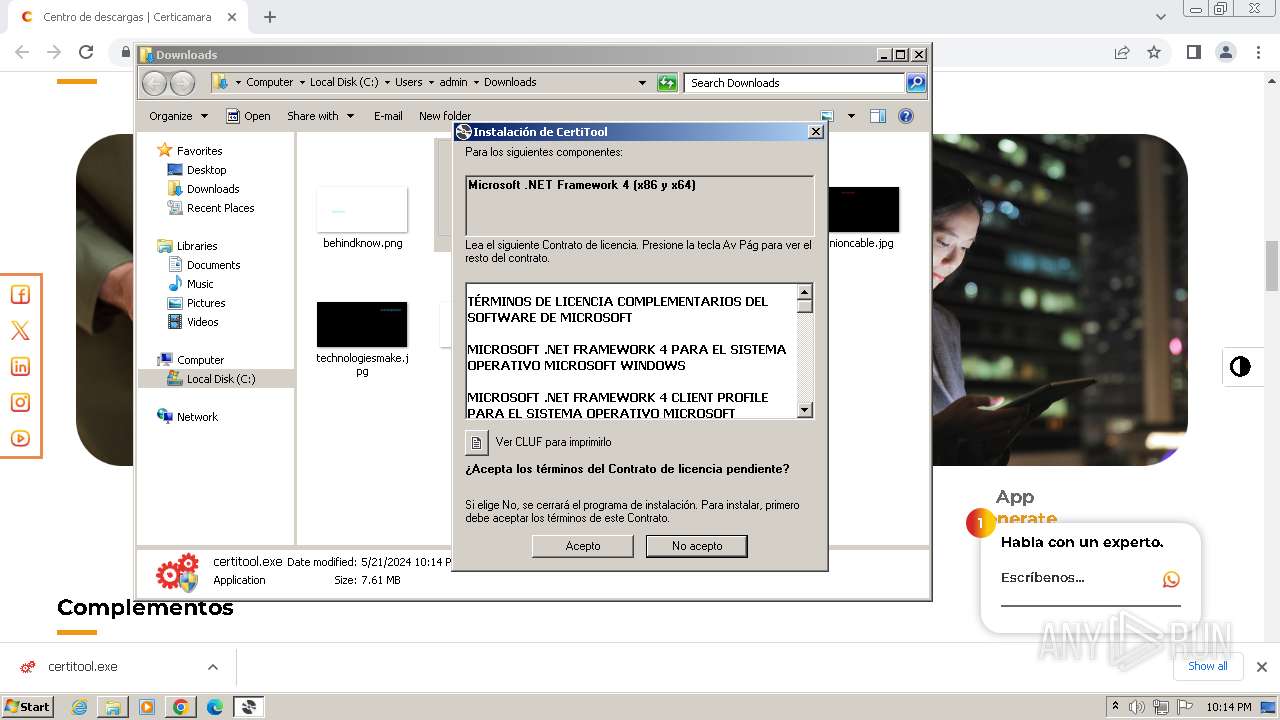The height and width of the screenshot is (720, 1280).
Task: Click the license text scrollbar up arrow
Action: 805,293
